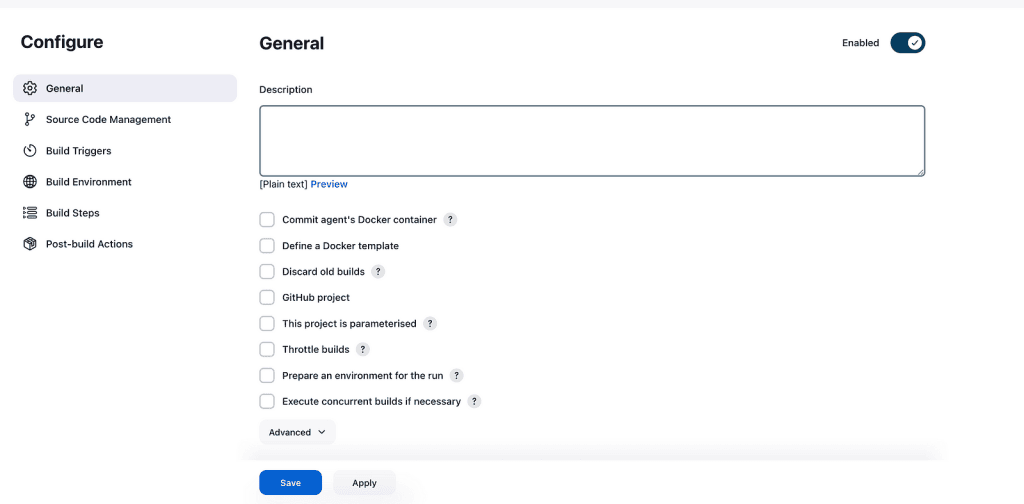Open help icon next to Throttle builds

(x=362, y=349)
